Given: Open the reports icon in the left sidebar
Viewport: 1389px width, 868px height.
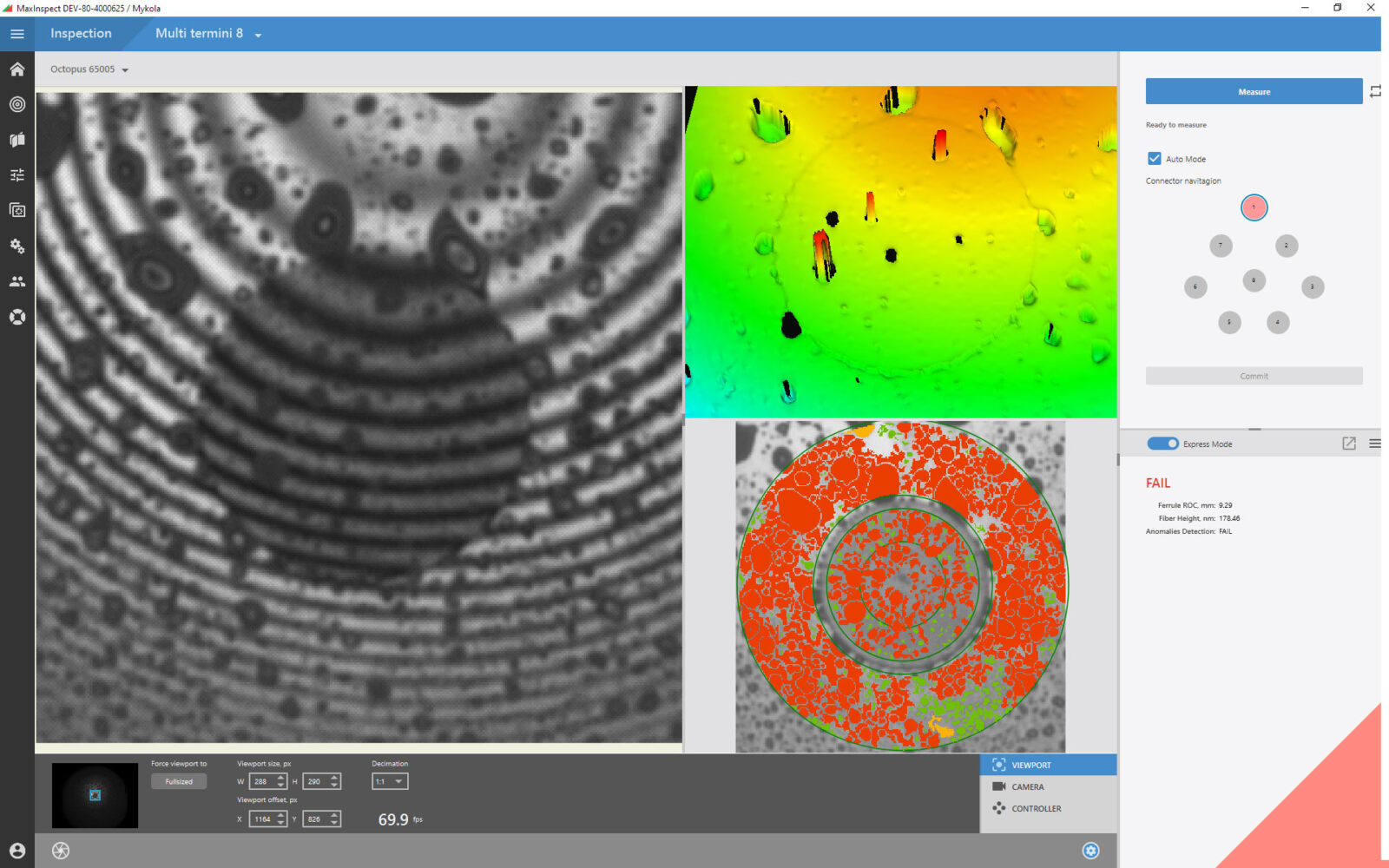Looking at the screenshot, I should (17, 139).
